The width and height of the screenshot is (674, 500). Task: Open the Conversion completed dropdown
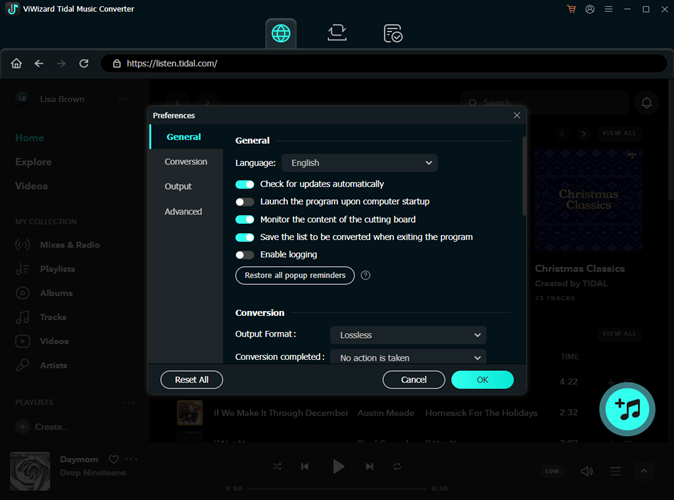(x=408, y=357)
